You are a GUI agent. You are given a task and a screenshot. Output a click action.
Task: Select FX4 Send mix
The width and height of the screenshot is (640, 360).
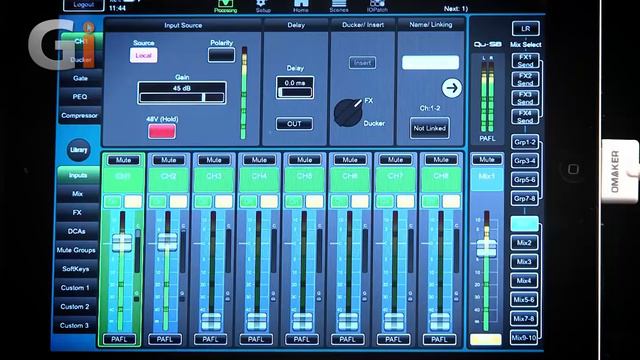tap(525, 116)
